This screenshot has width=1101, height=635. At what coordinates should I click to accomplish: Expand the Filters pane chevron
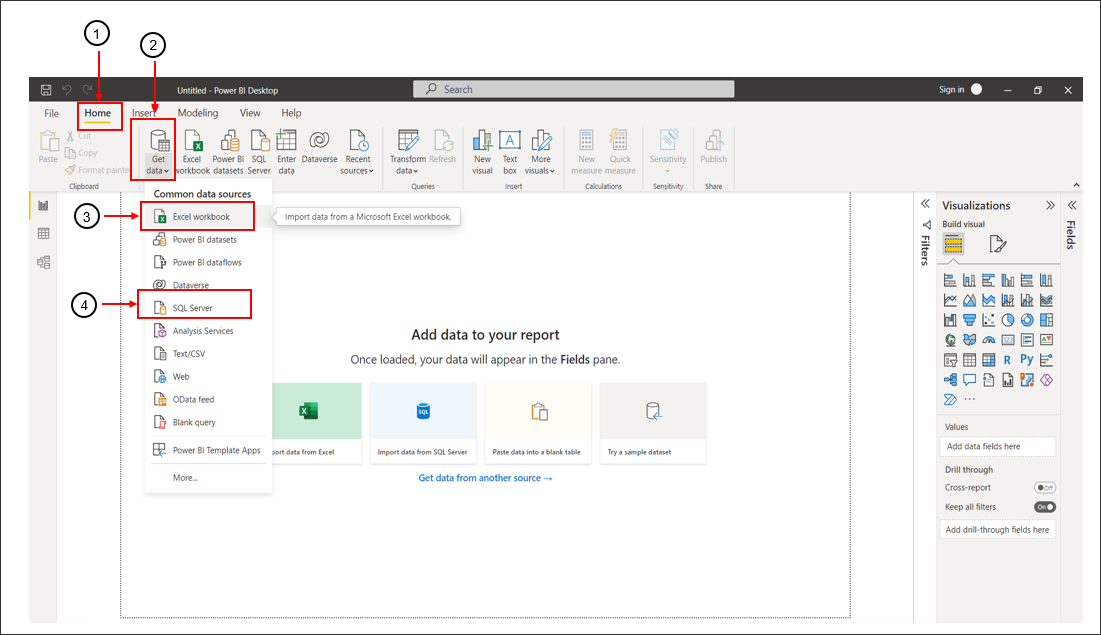[925, 204]
